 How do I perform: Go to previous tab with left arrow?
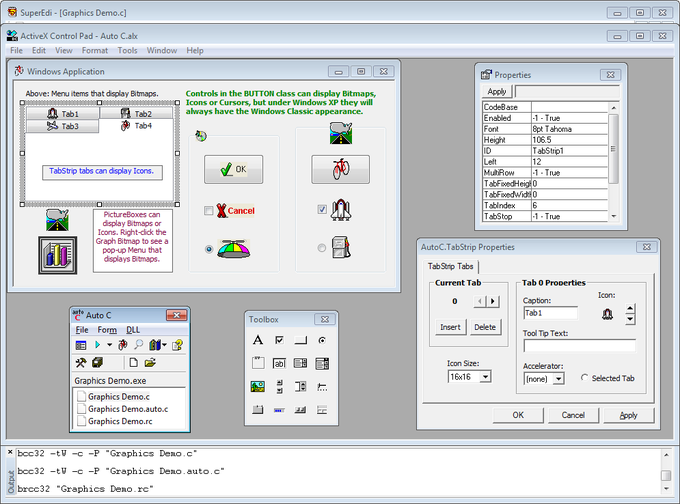(480, 301)
